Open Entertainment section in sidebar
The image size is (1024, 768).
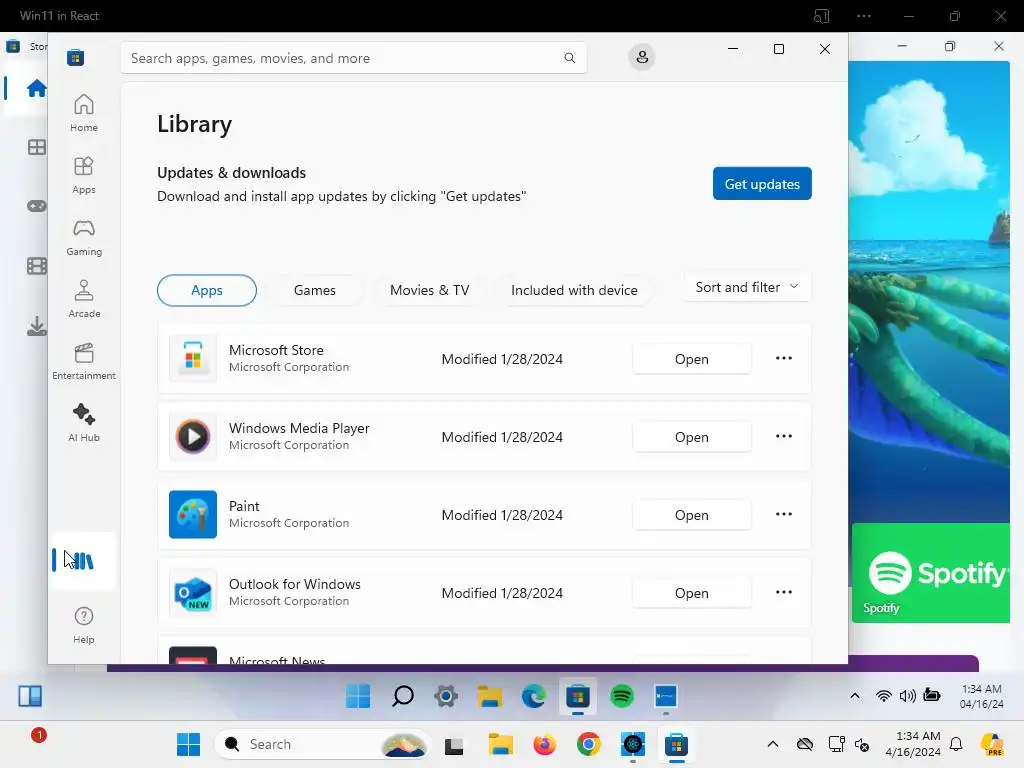click(84, 361)
